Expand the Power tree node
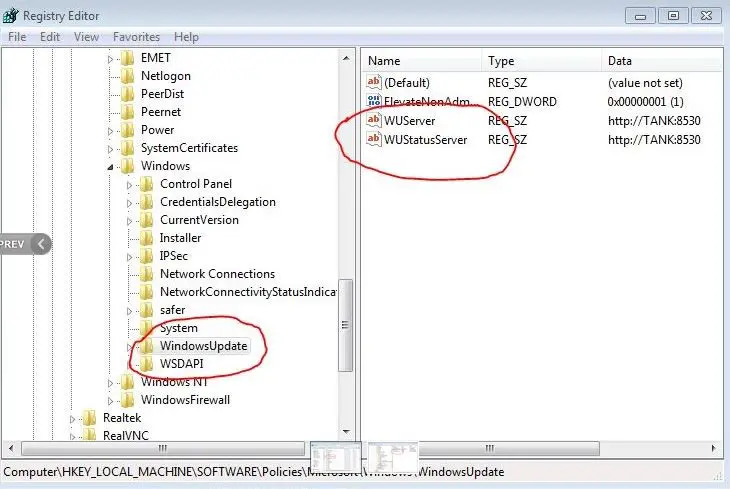 point(110,131)
